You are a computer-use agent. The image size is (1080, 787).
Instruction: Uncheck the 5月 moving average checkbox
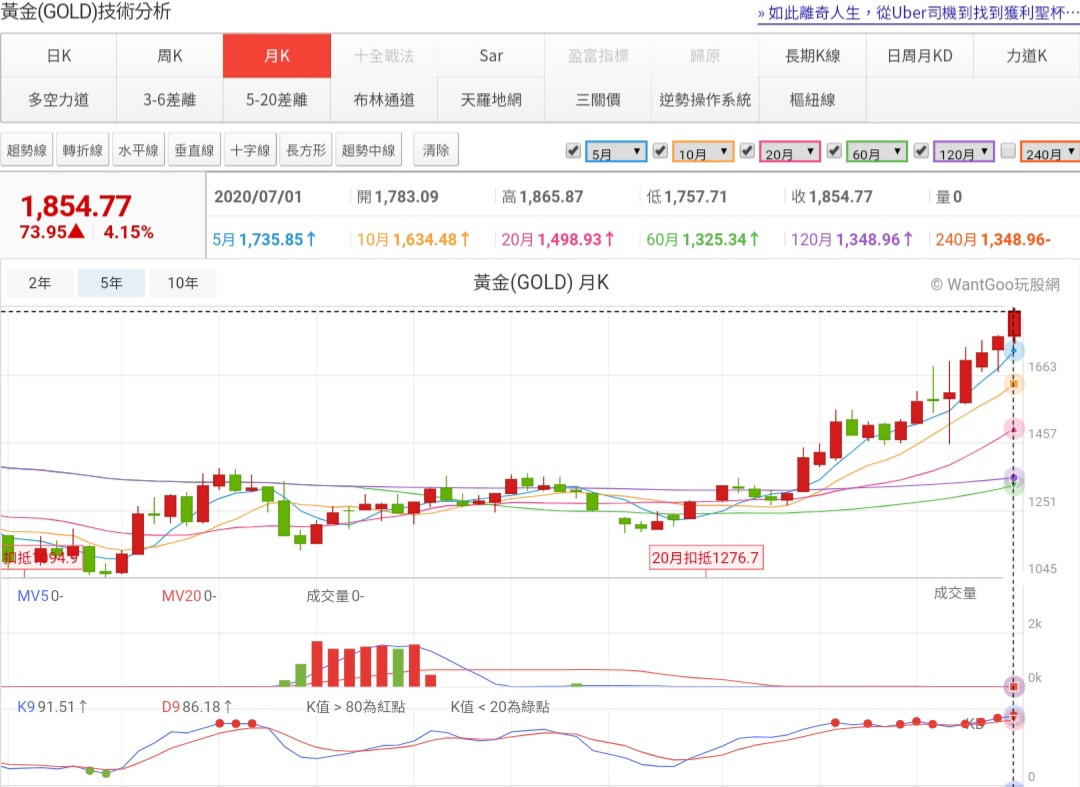click(x=573, y=151)
